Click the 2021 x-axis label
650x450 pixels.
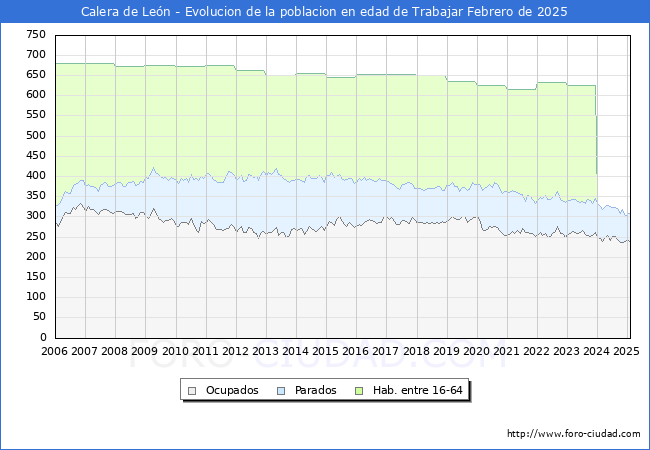[506, 351]
